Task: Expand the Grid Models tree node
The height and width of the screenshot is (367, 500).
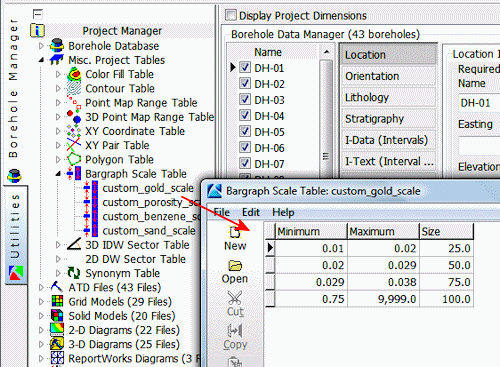Action: point(41,302)
